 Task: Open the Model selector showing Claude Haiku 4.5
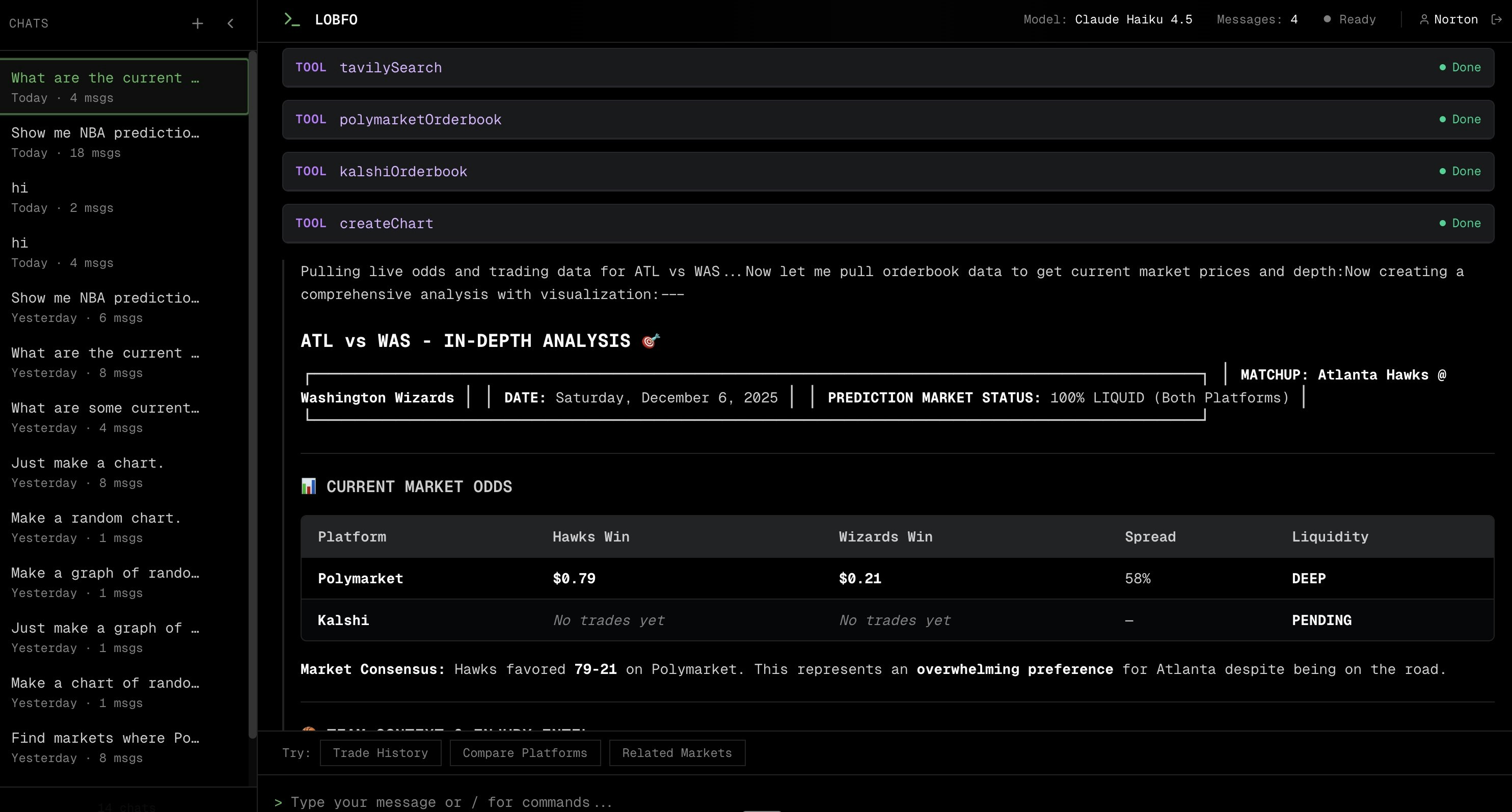(1133, 19)
